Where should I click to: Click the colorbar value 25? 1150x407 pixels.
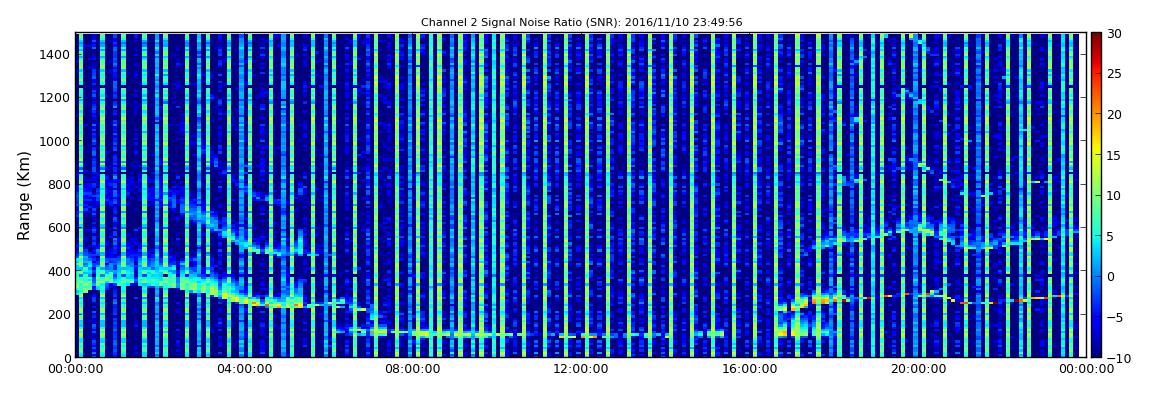coord(1114,74)
